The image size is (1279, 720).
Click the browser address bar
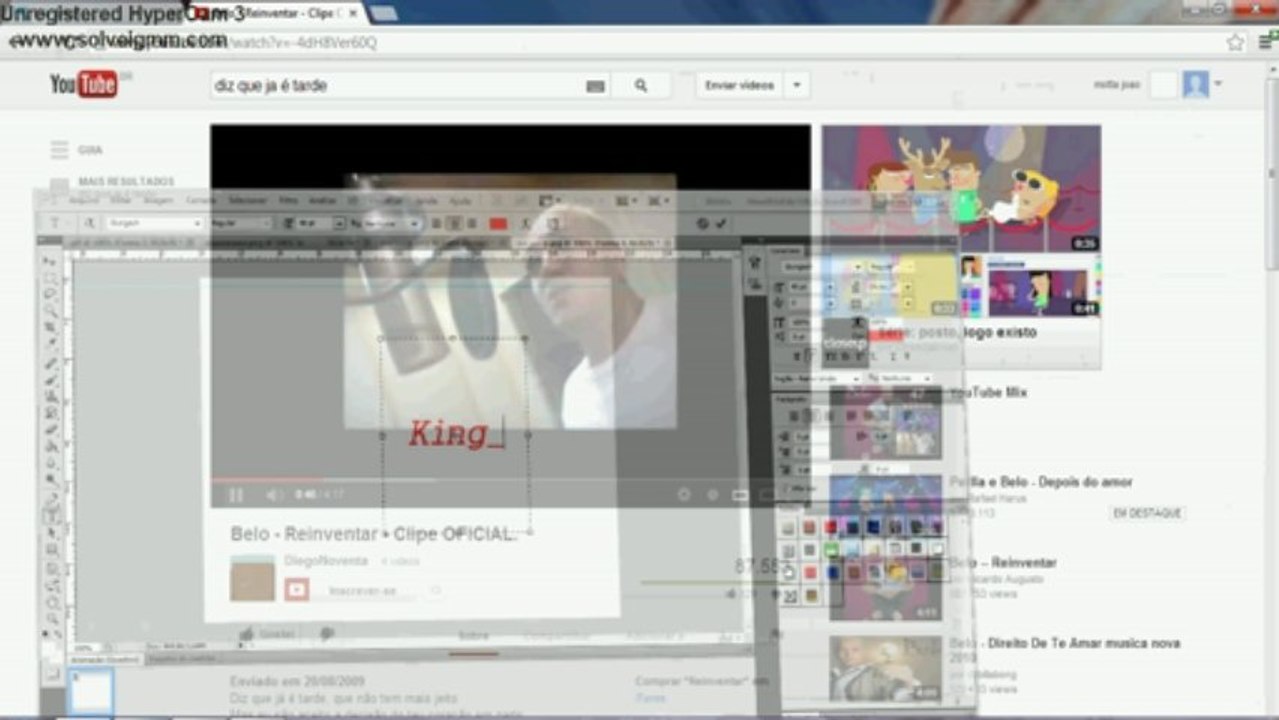point(640,43)
